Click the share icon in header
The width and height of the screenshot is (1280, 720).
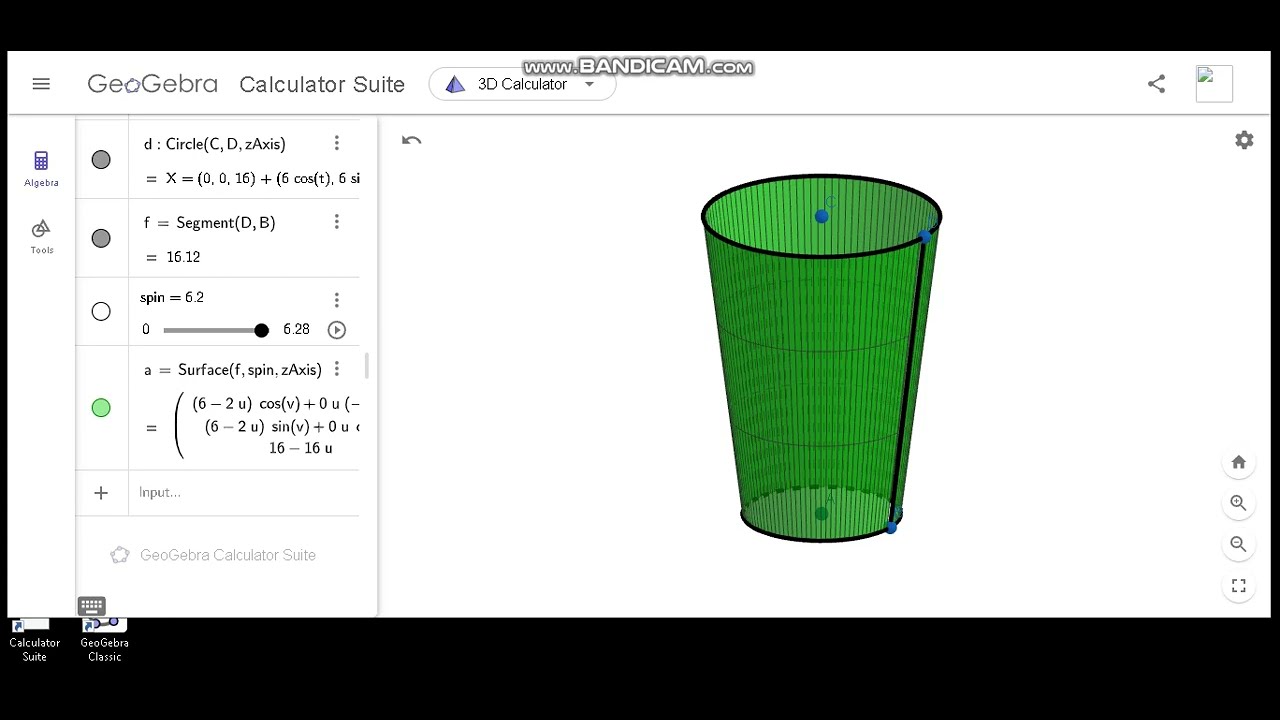pos(1156,84)
